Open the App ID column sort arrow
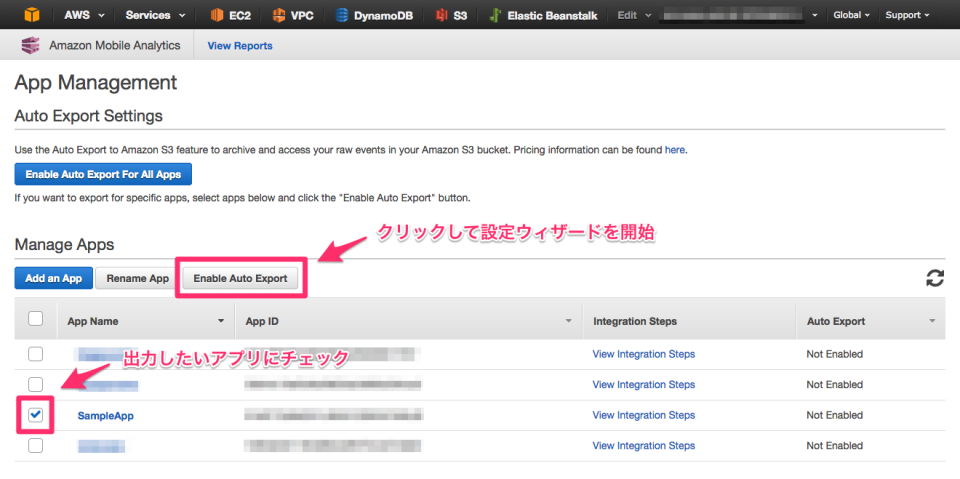Screen dimensions: 960x479 point(568,322)
